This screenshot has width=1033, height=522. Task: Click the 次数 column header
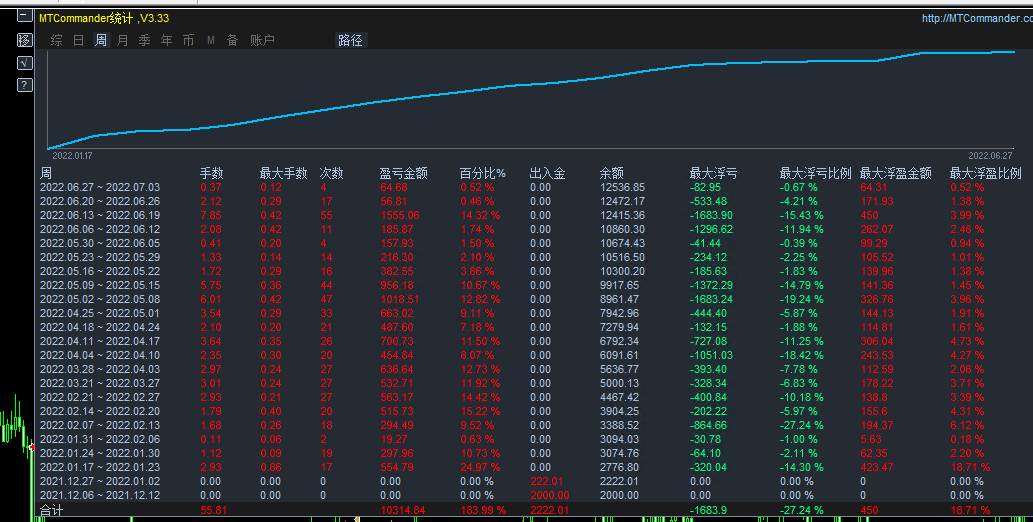(x=331, y=173)
